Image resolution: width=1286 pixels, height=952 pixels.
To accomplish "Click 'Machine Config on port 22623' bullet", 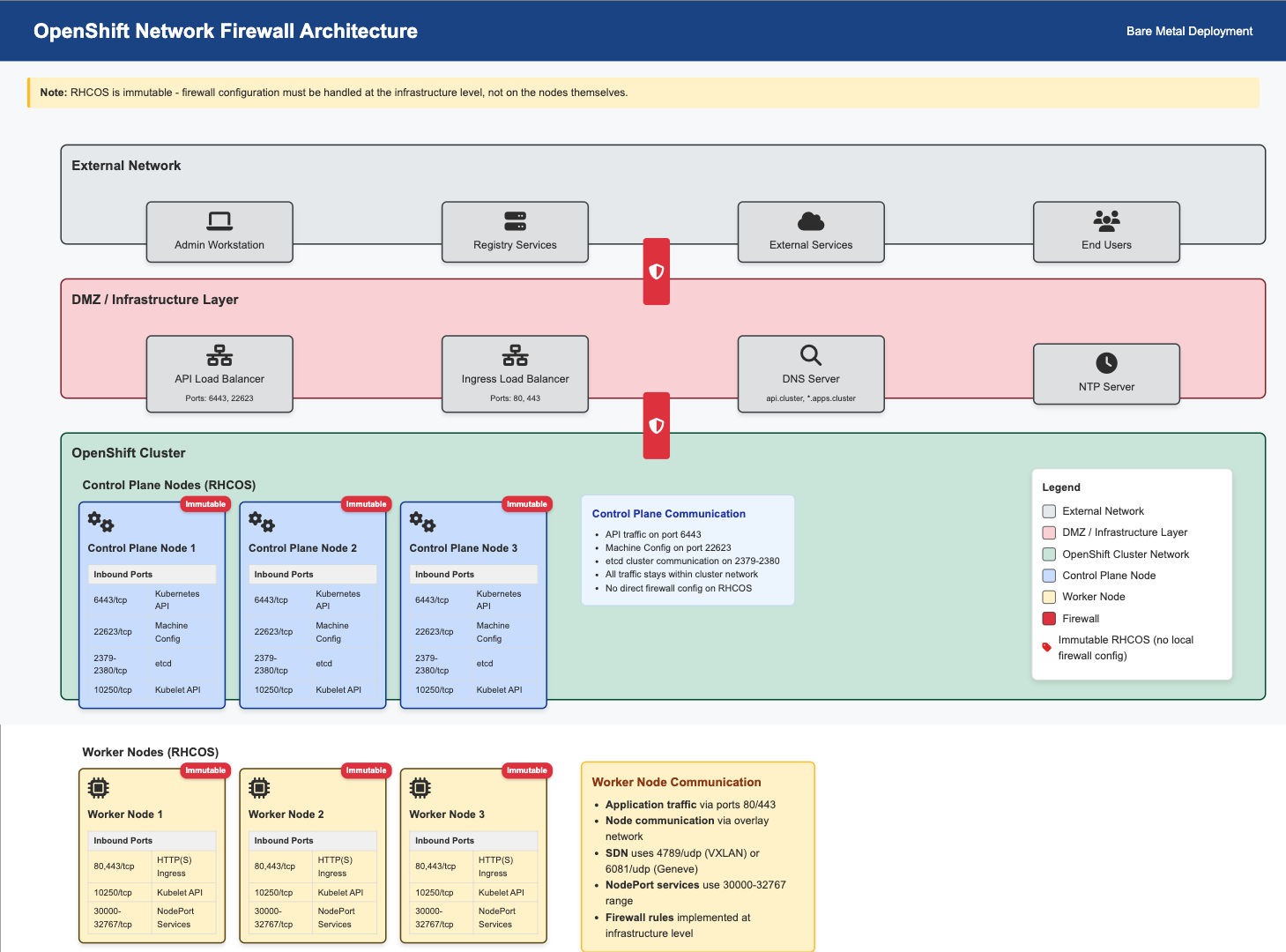I will coord(668,547).
